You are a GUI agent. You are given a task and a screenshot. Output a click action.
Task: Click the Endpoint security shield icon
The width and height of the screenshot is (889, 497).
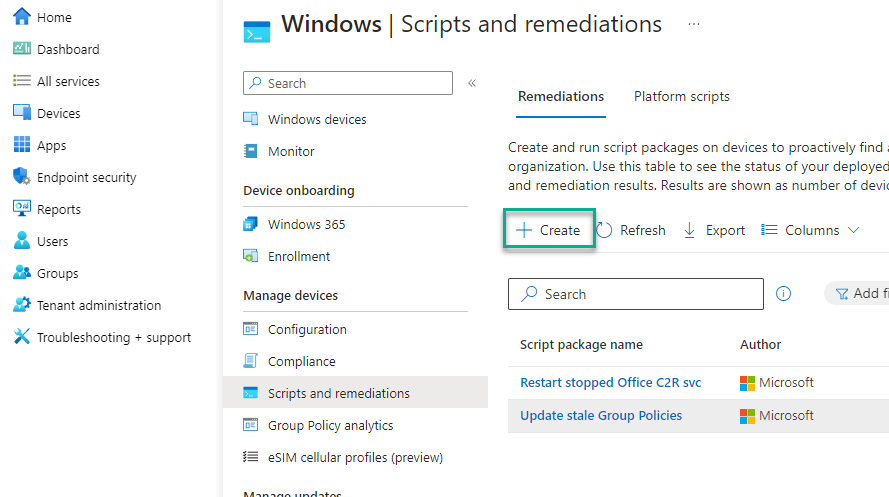click(22, 176)
